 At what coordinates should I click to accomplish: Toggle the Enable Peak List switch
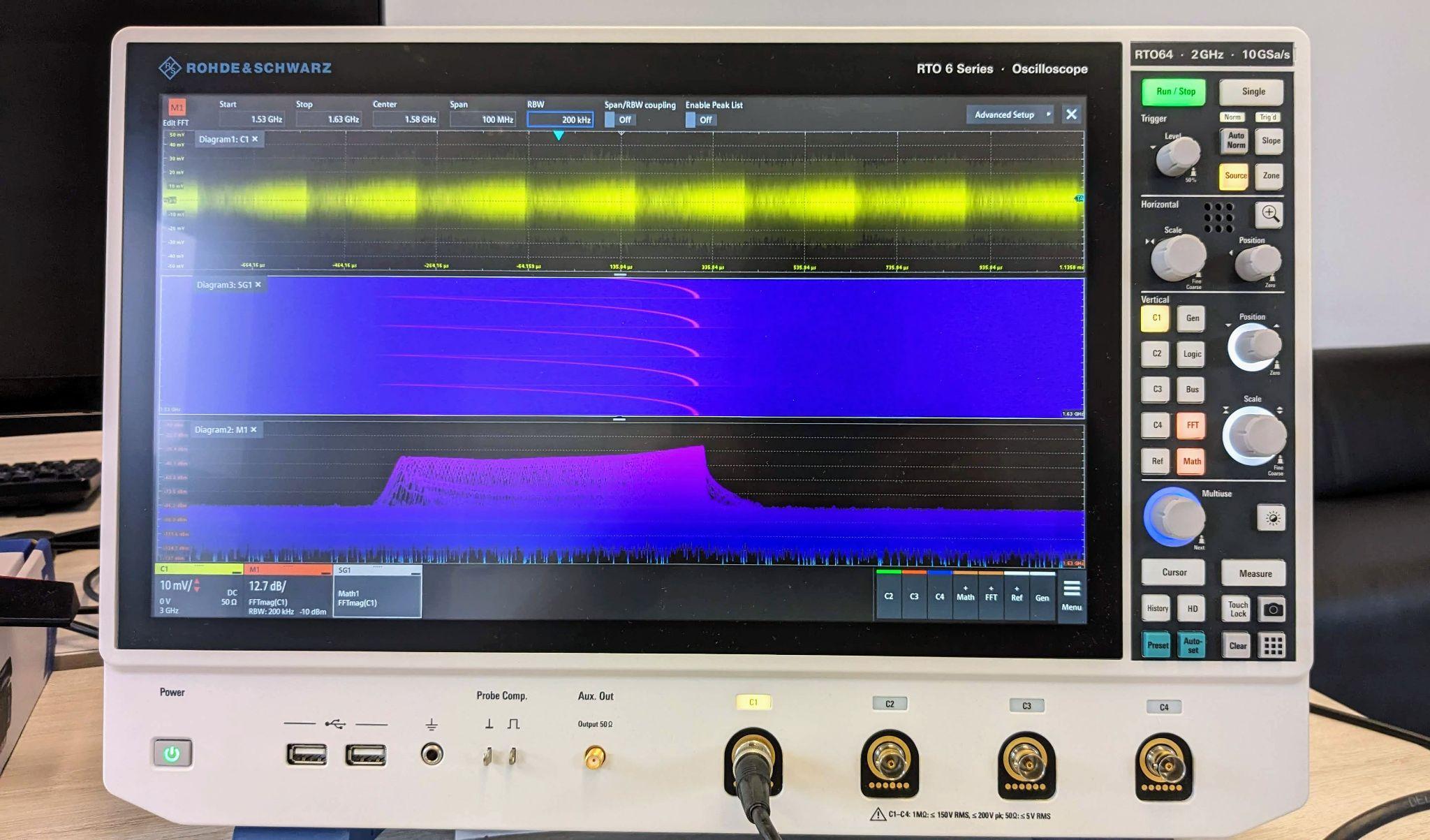(x=700, y=119)
